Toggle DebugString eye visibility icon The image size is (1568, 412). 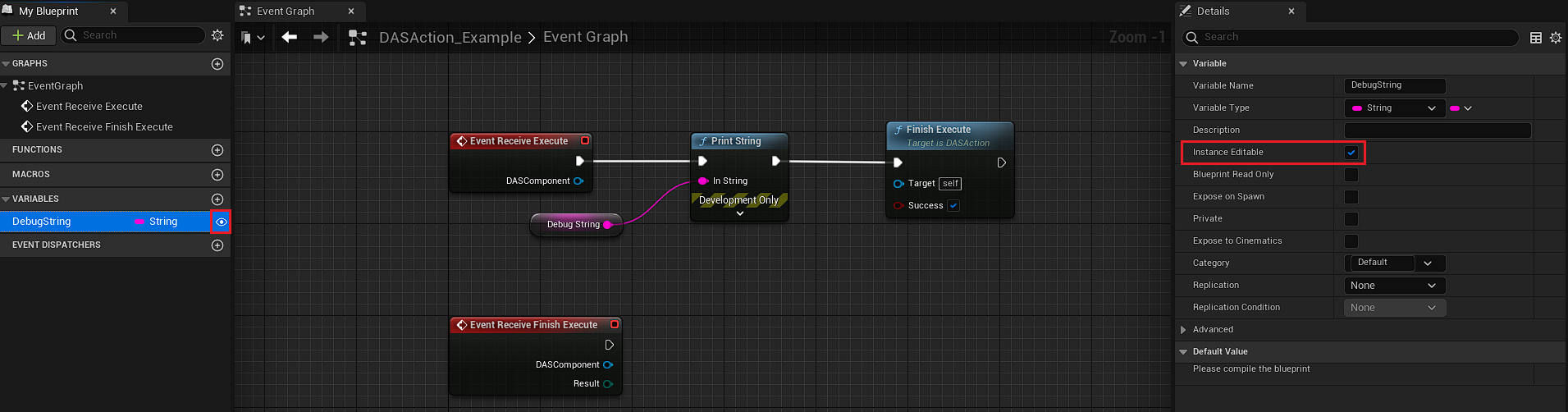click(x=221, y=222)
